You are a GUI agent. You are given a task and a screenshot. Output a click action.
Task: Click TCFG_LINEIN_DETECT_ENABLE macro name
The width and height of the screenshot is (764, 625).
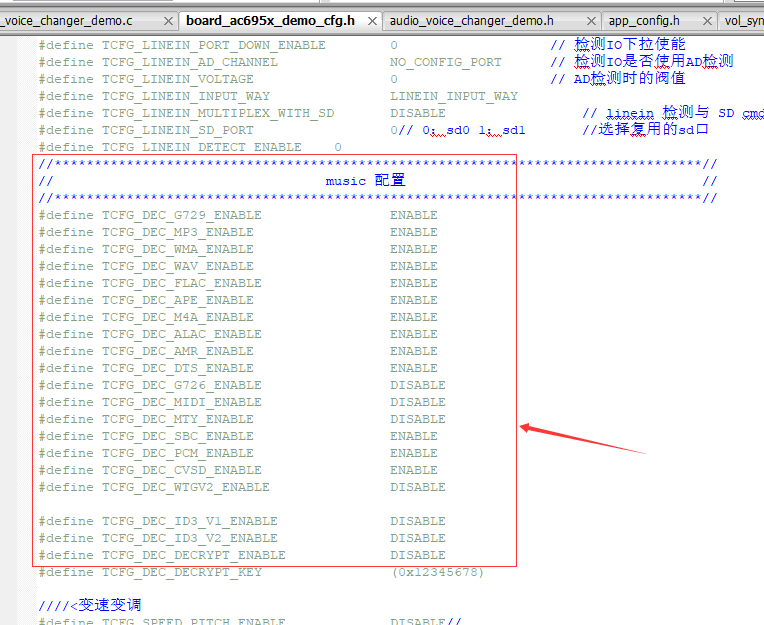(202, 147)
